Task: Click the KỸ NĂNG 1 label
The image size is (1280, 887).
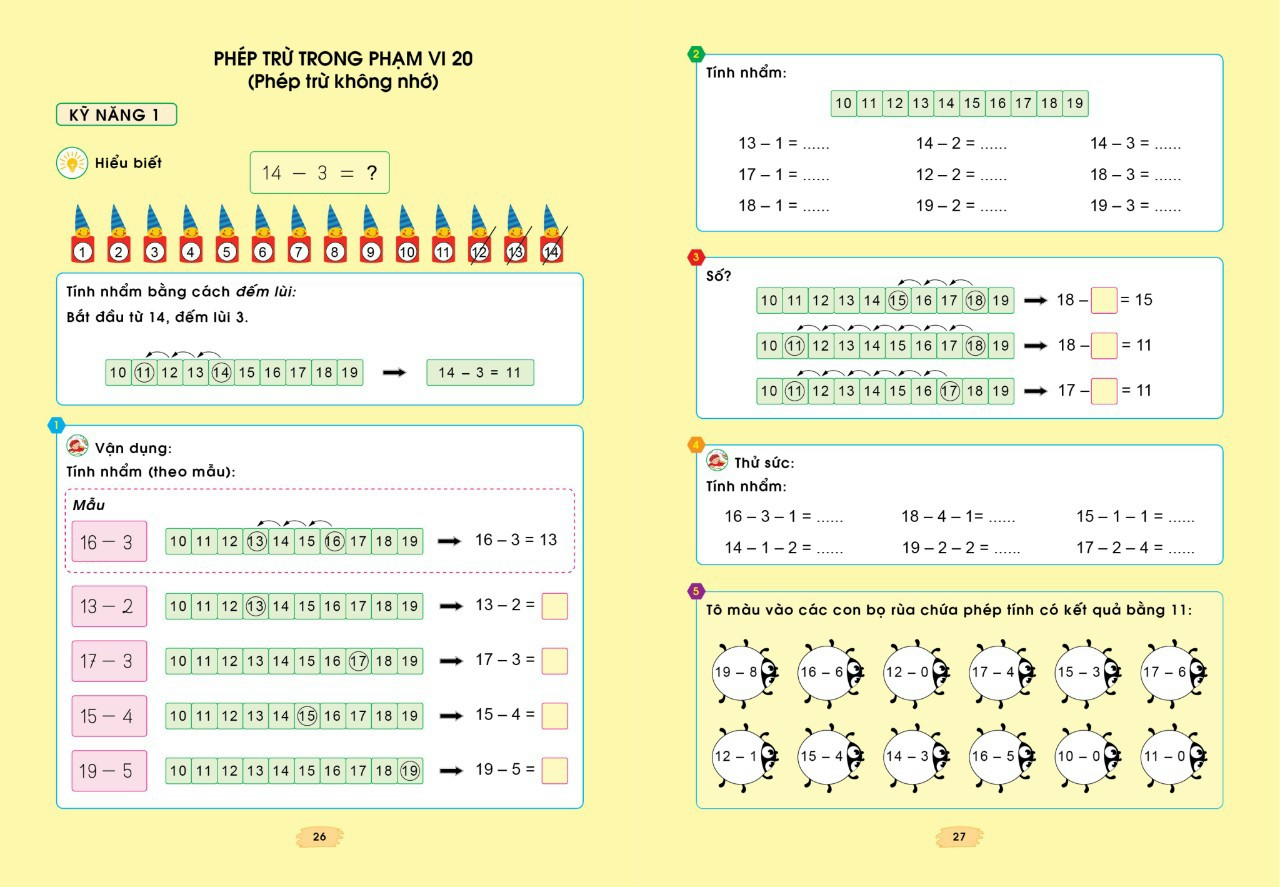Action: (x=116, y=115)
